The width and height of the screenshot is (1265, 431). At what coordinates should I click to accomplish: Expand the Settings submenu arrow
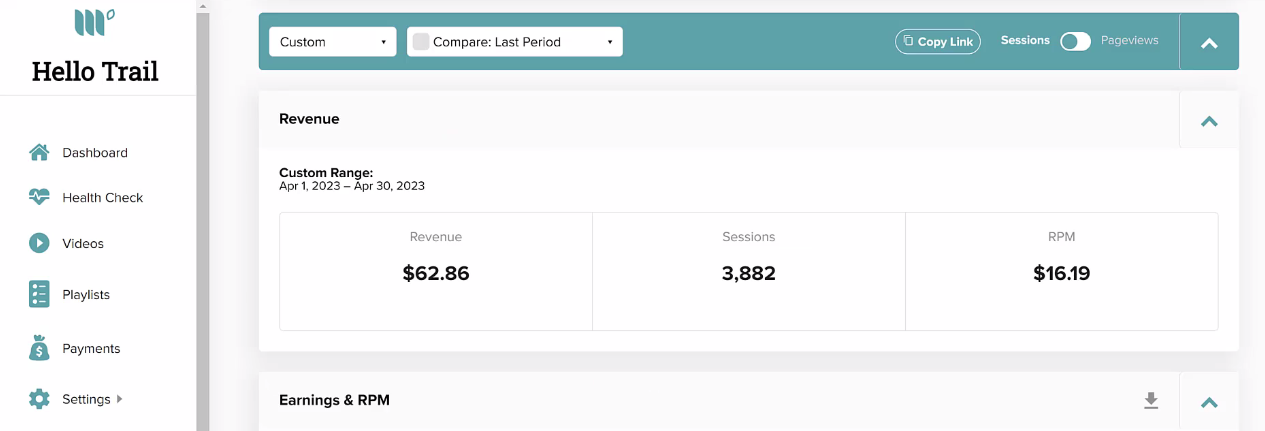pyautogui.click(x=120, y=399)
